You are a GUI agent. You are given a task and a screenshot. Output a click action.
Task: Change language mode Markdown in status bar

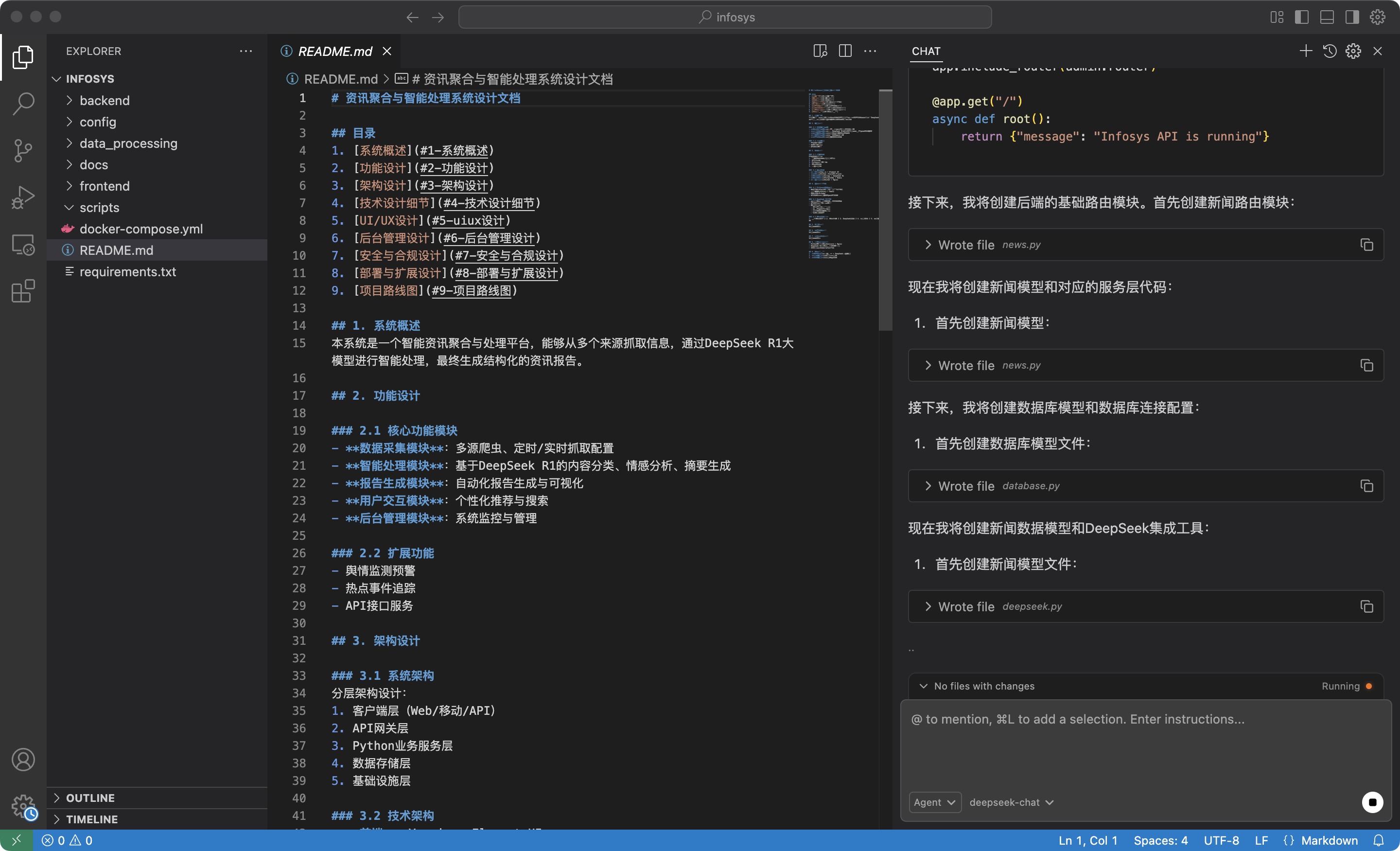[x=1329, y=840]
